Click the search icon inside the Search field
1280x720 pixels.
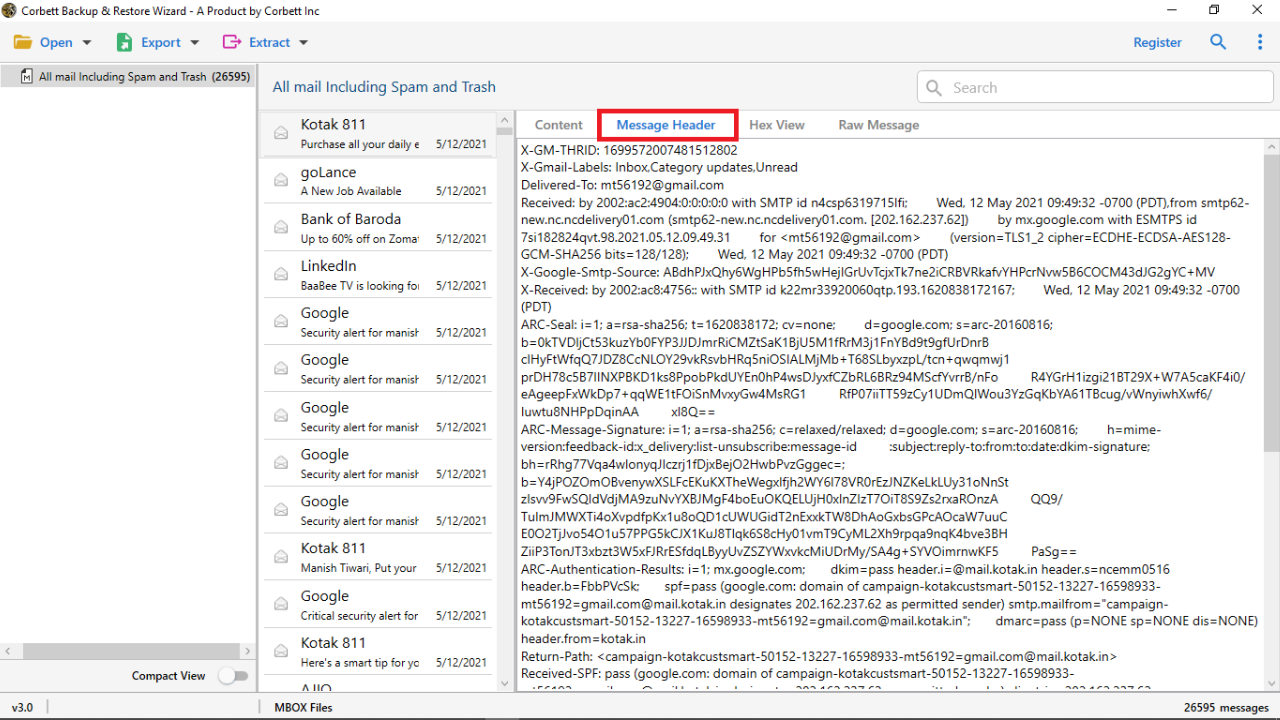coord(933,87)
